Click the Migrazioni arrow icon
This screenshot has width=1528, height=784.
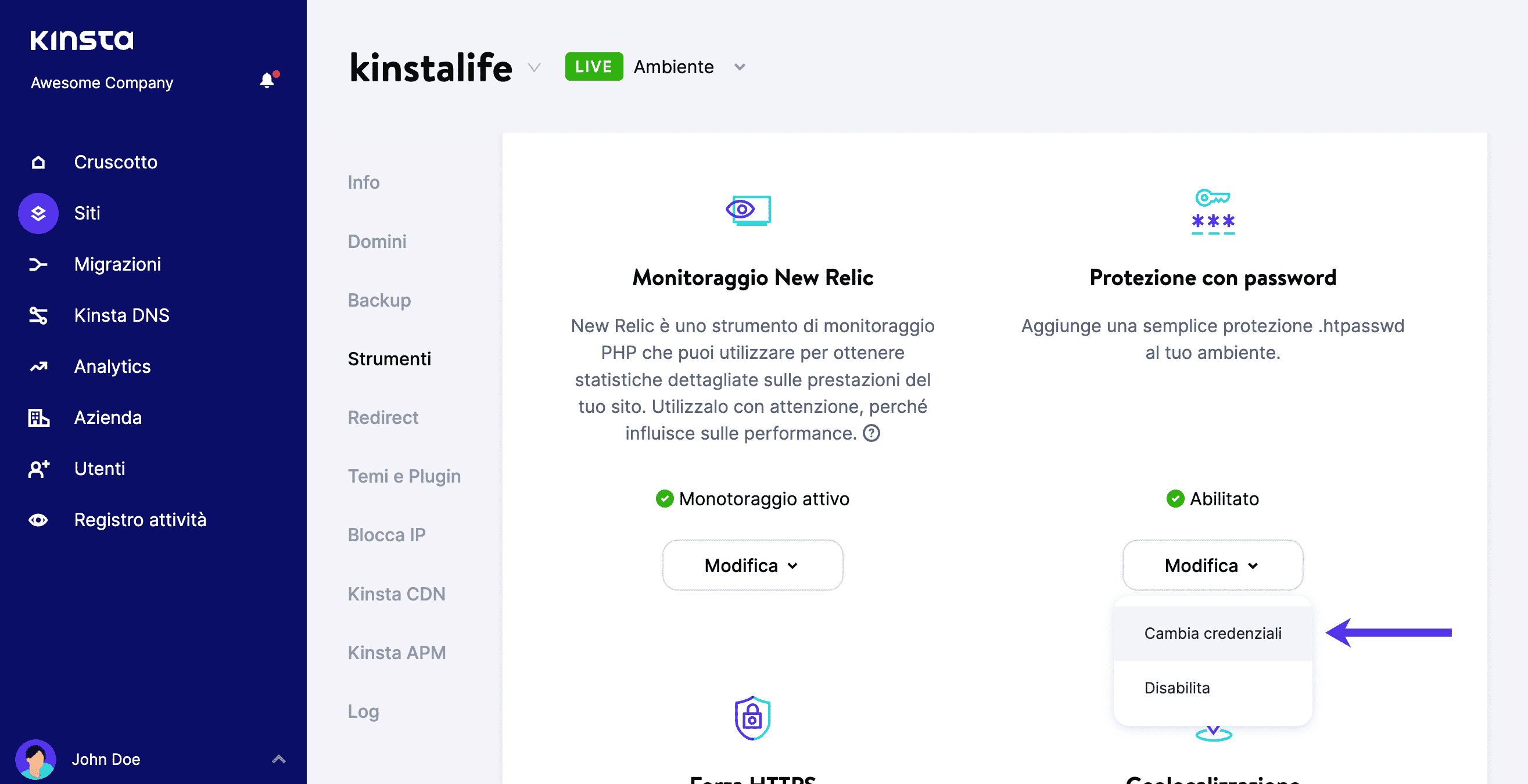pos(38,264)
